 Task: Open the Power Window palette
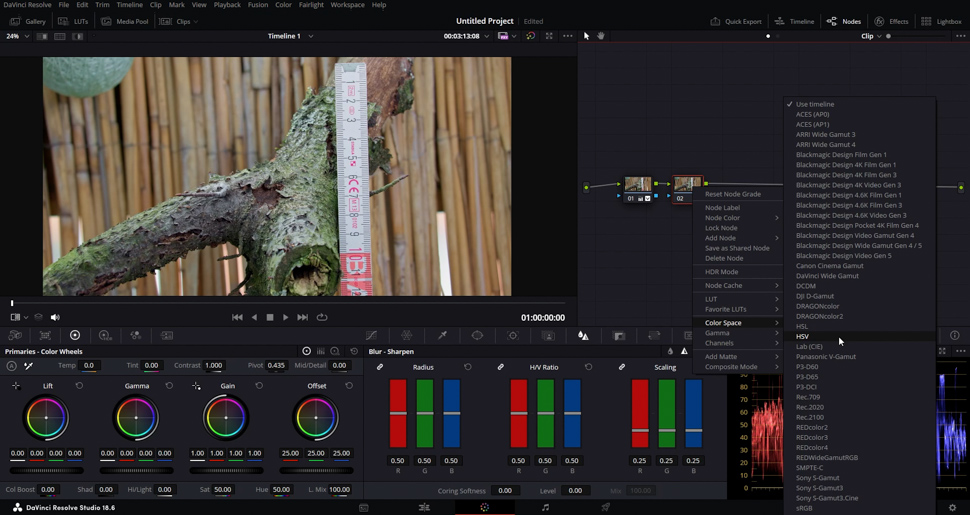coord(477,335)
